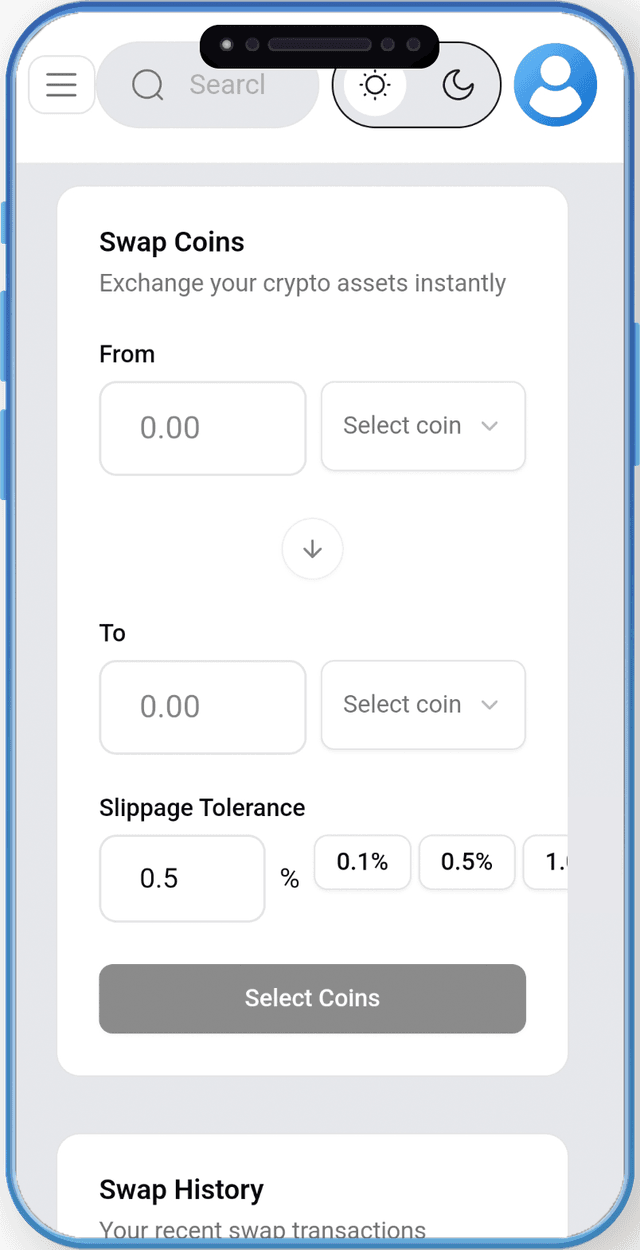Open the user profile avatar
The height and width of the screenshot is (1250, 640).
click(555, 85)
